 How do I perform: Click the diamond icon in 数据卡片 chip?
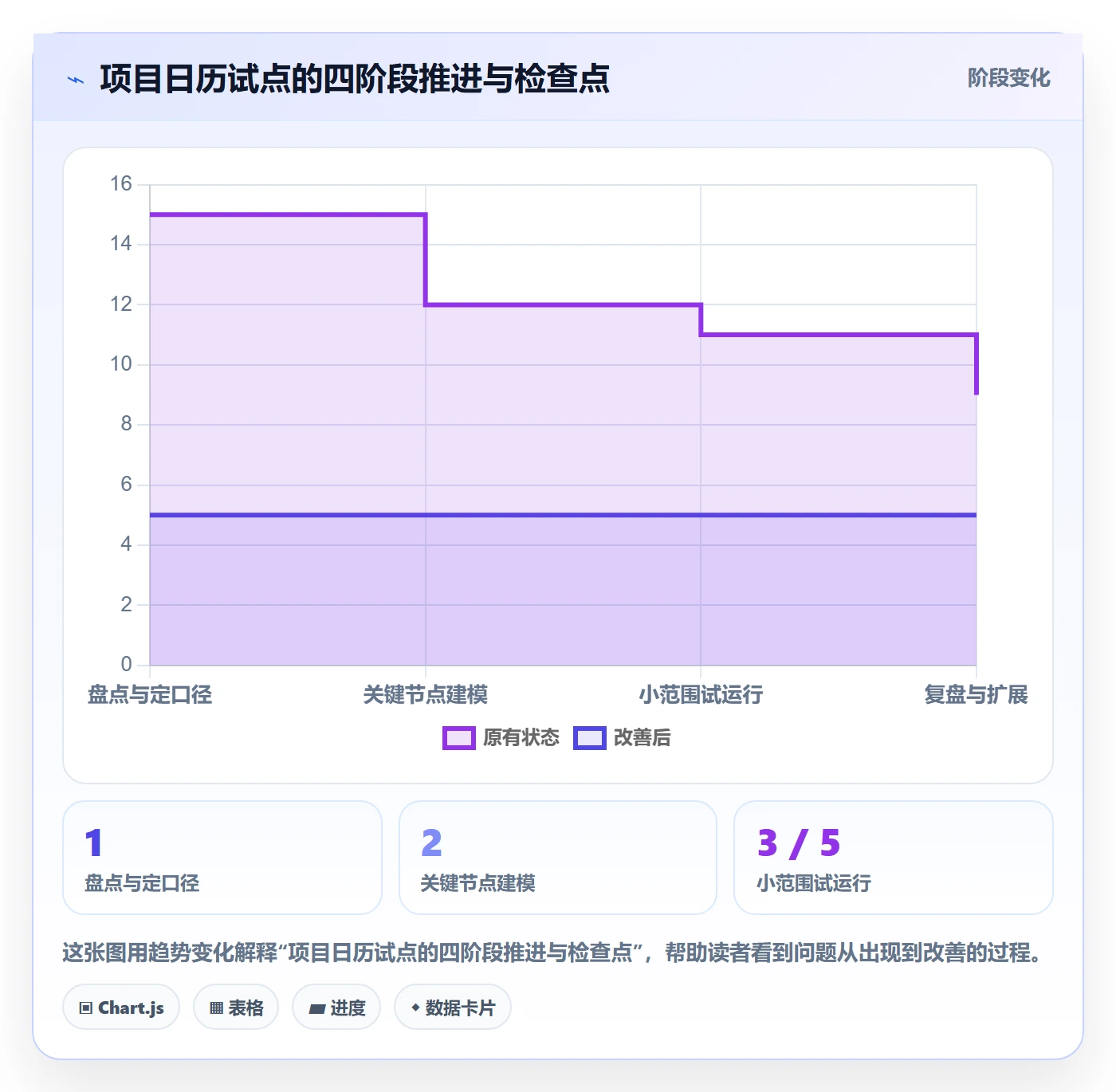[415, 1008]
